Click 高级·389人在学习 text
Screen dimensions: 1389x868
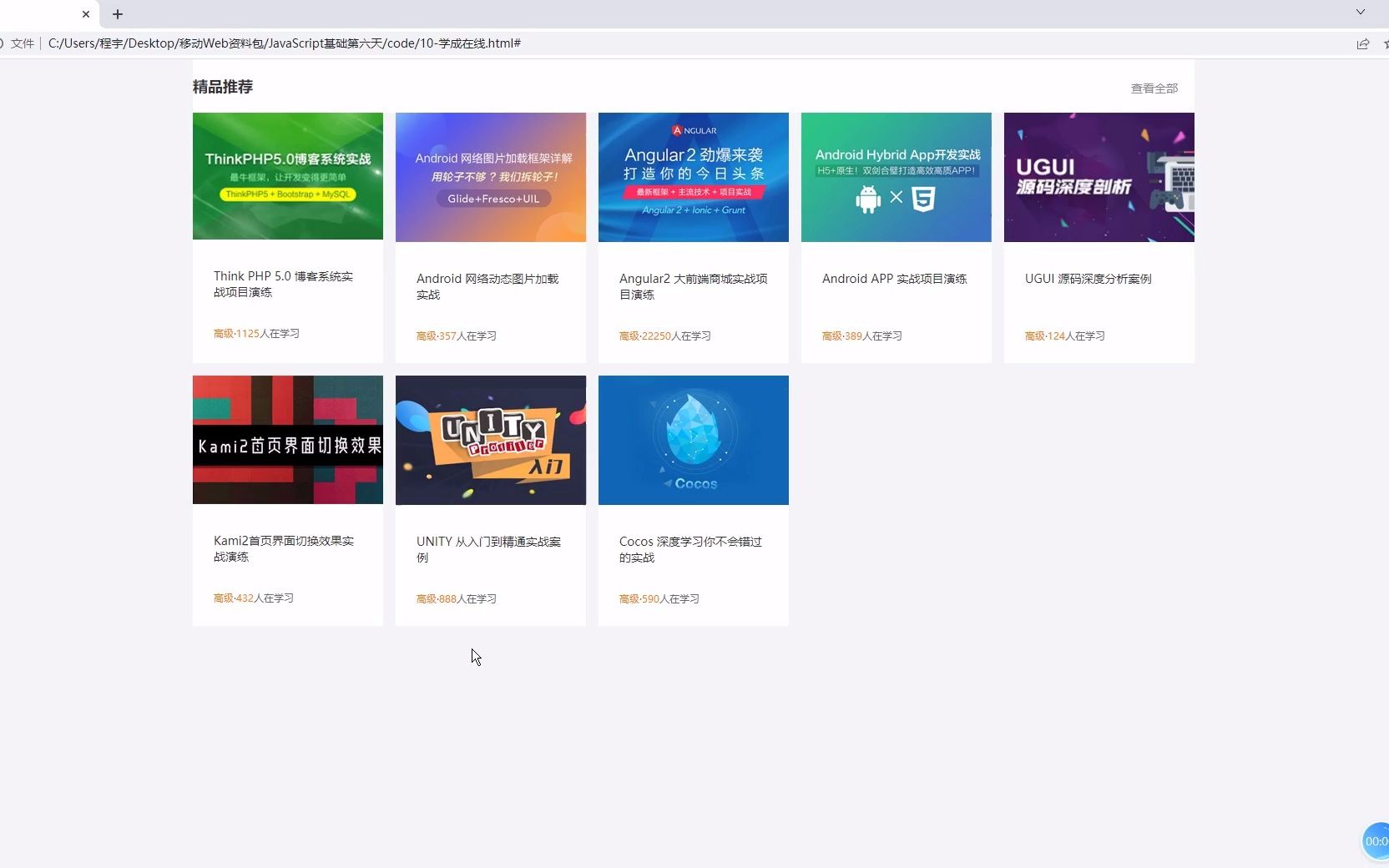pos(862,336)
